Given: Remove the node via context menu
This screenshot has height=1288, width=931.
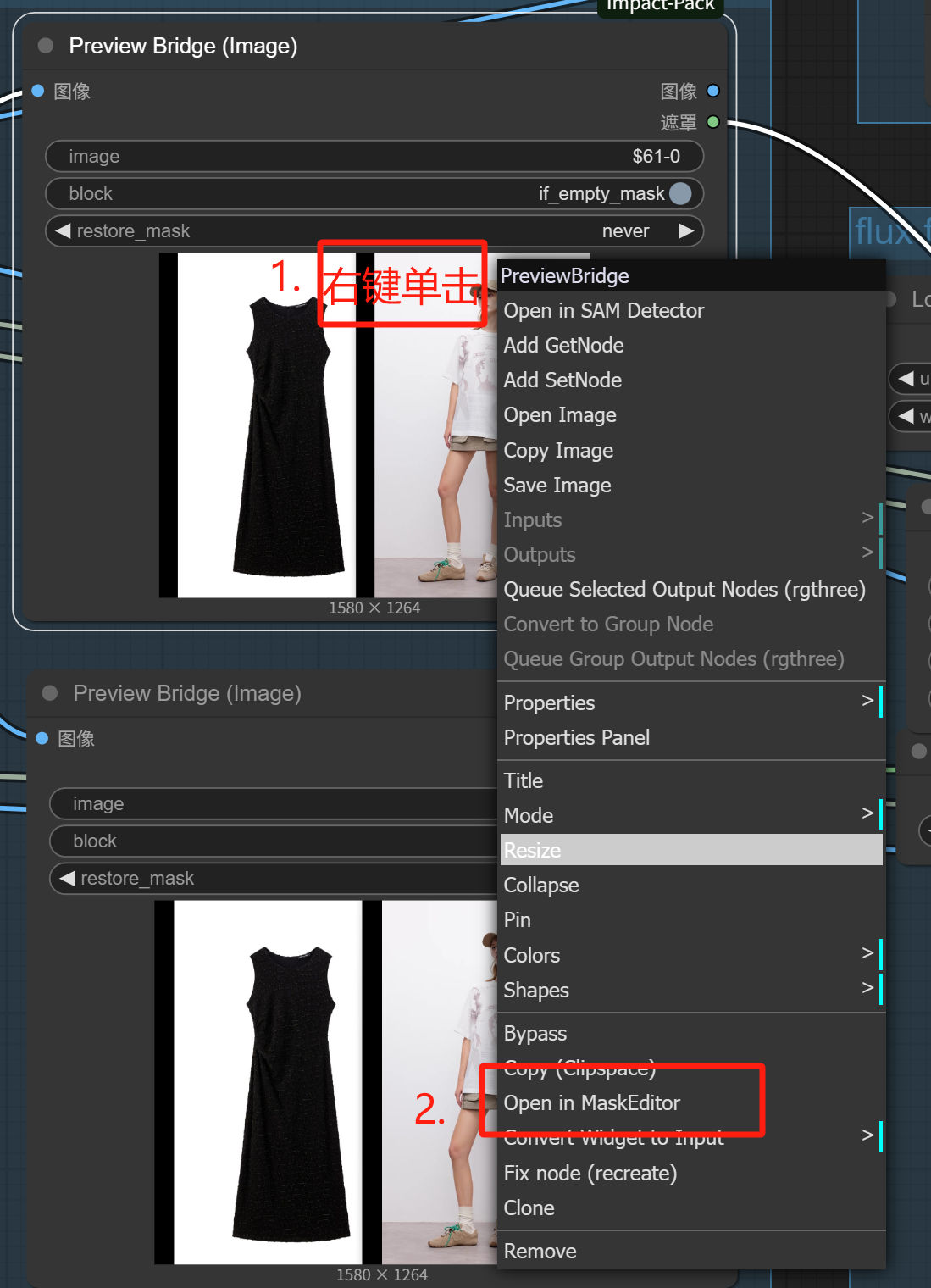Looking at the screenshot, I should click(540, 1251).
